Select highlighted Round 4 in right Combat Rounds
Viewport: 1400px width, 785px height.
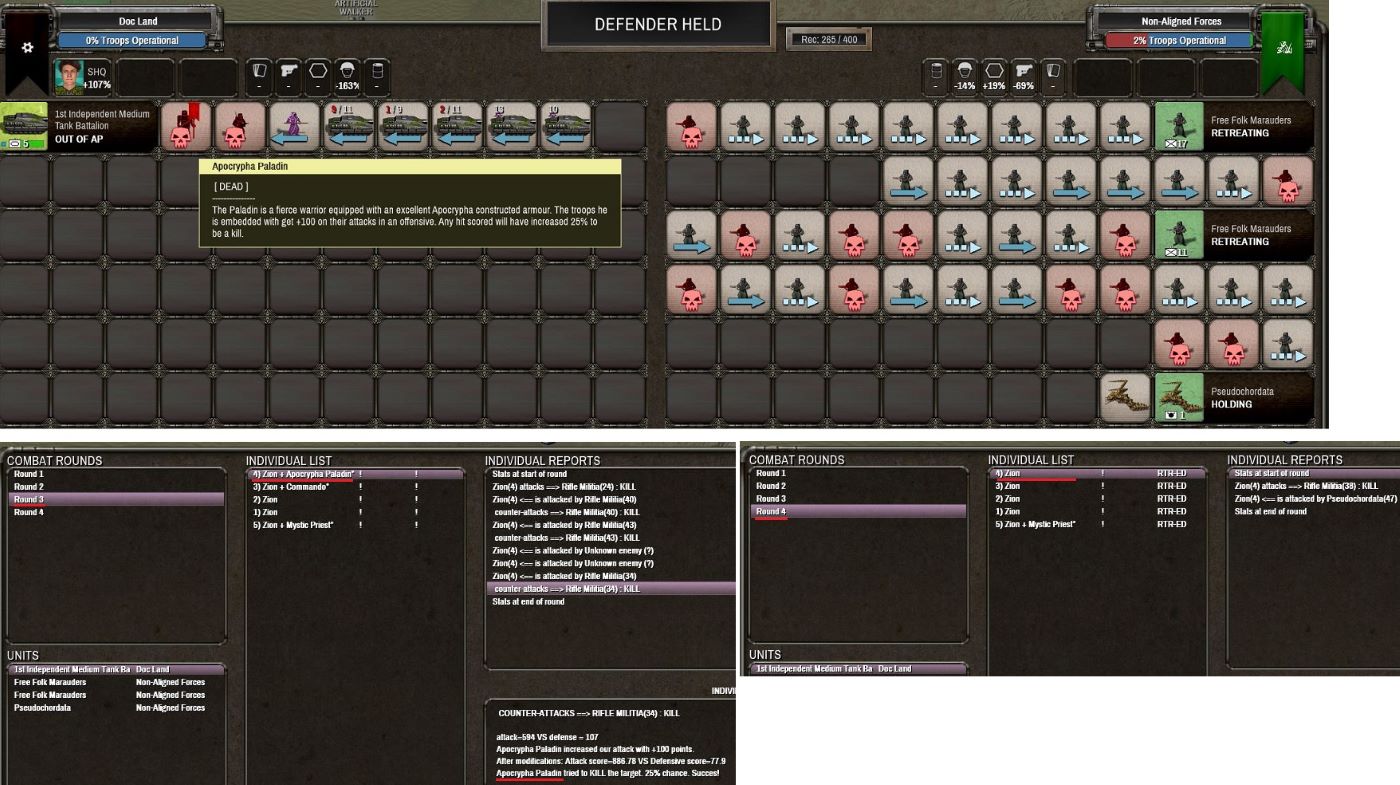click(x=858, y=511)
